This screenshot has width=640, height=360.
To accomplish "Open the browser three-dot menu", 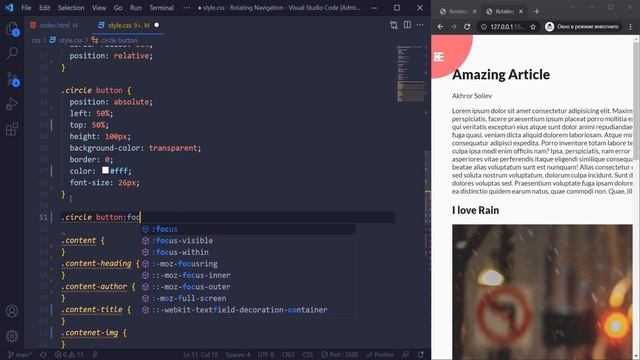I will click(x=631, y=27).
